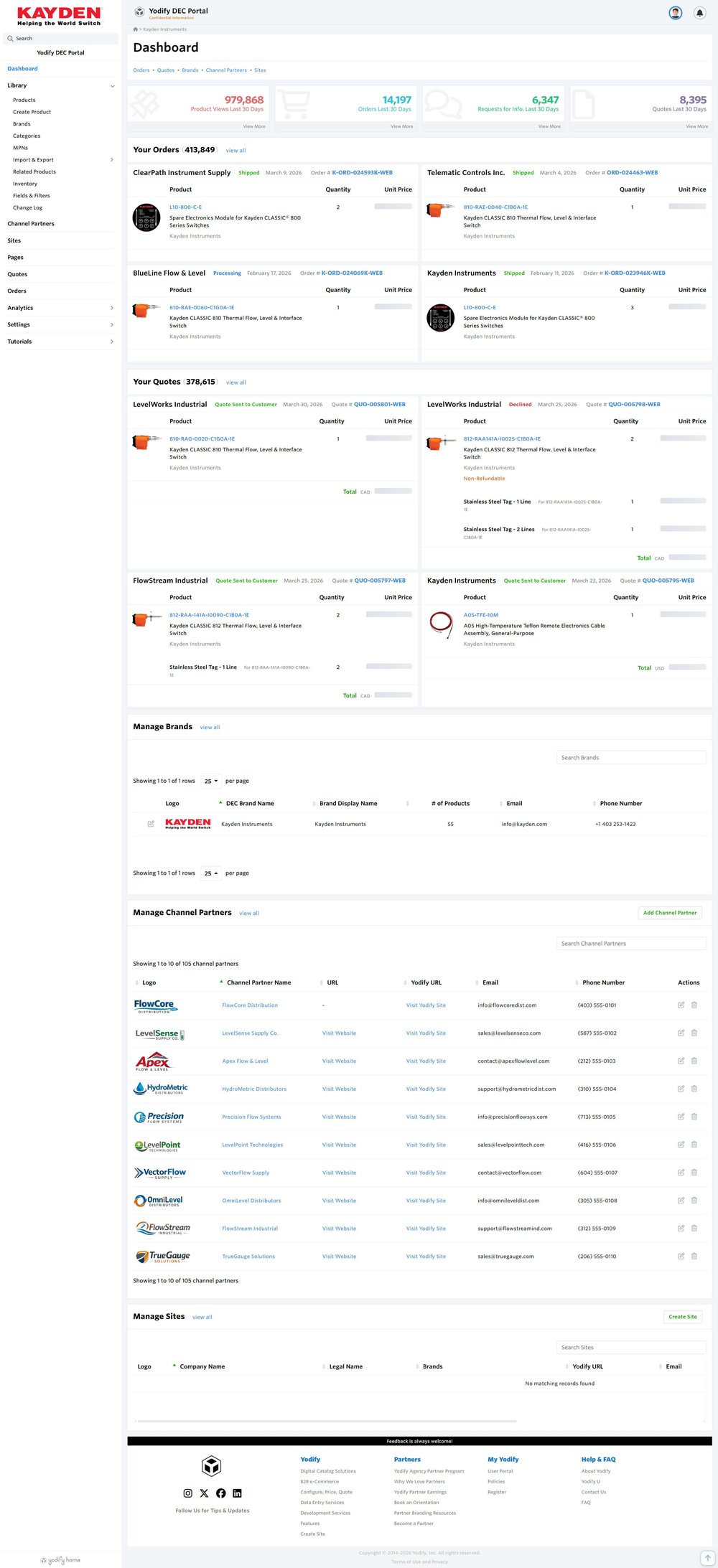Viewport: 718px width, 1568px height.
Task: Edit the FlowCore Distribution partner
Action: 681,1005
